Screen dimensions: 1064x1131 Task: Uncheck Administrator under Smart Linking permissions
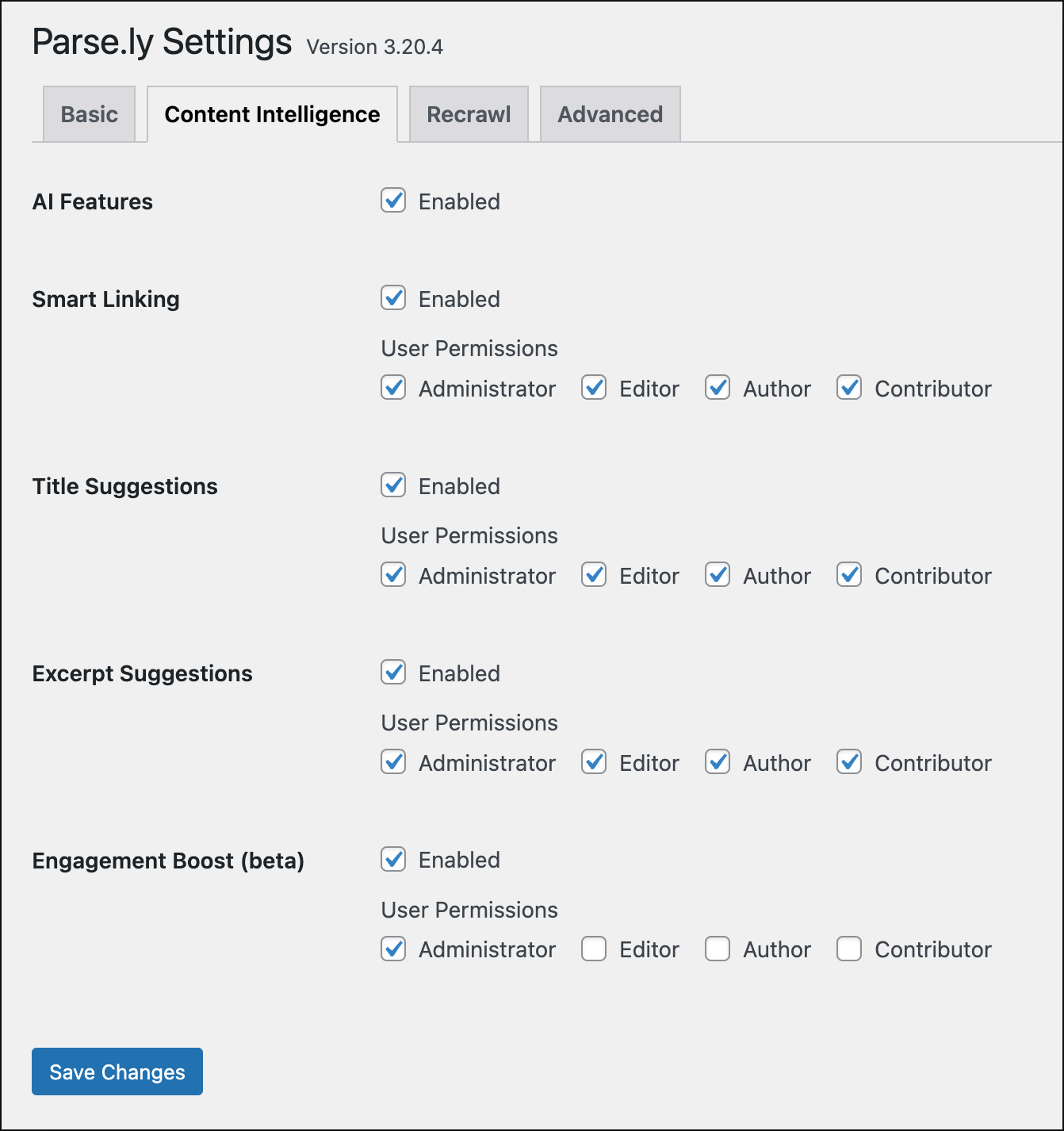coord(393,388)
